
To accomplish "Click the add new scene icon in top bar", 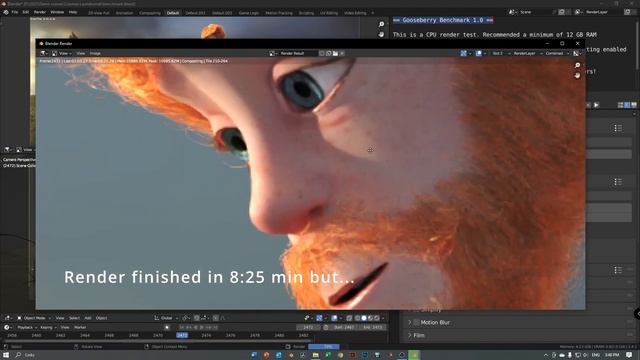I will [562, 12].
